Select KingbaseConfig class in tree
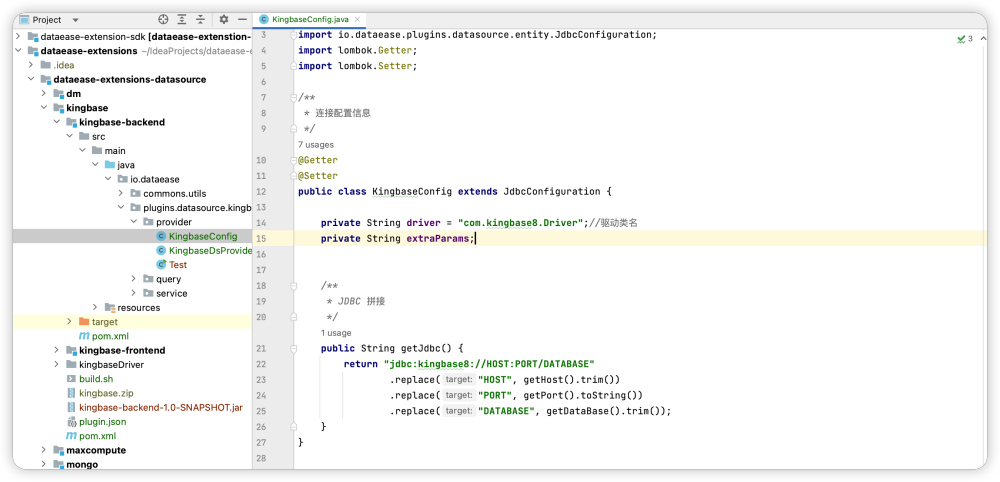This screenshot has height=482, width=1000. point(203,236)
